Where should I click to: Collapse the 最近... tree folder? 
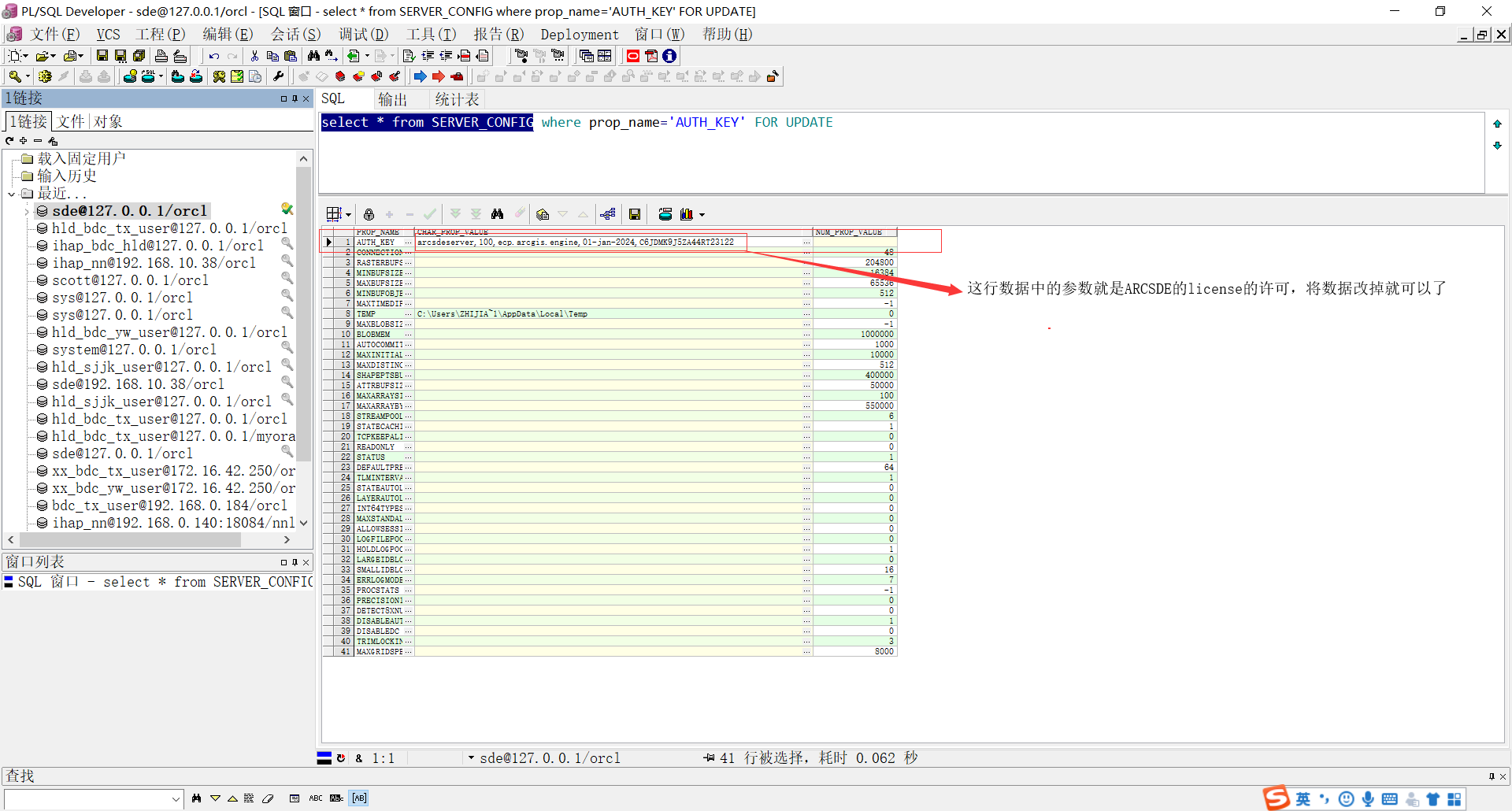pos(11,194)
